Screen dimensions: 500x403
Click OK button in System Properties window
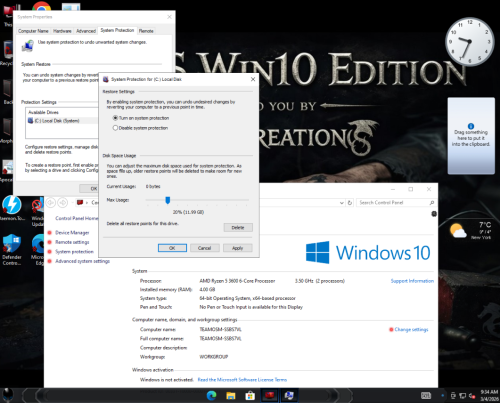(89, 188)
